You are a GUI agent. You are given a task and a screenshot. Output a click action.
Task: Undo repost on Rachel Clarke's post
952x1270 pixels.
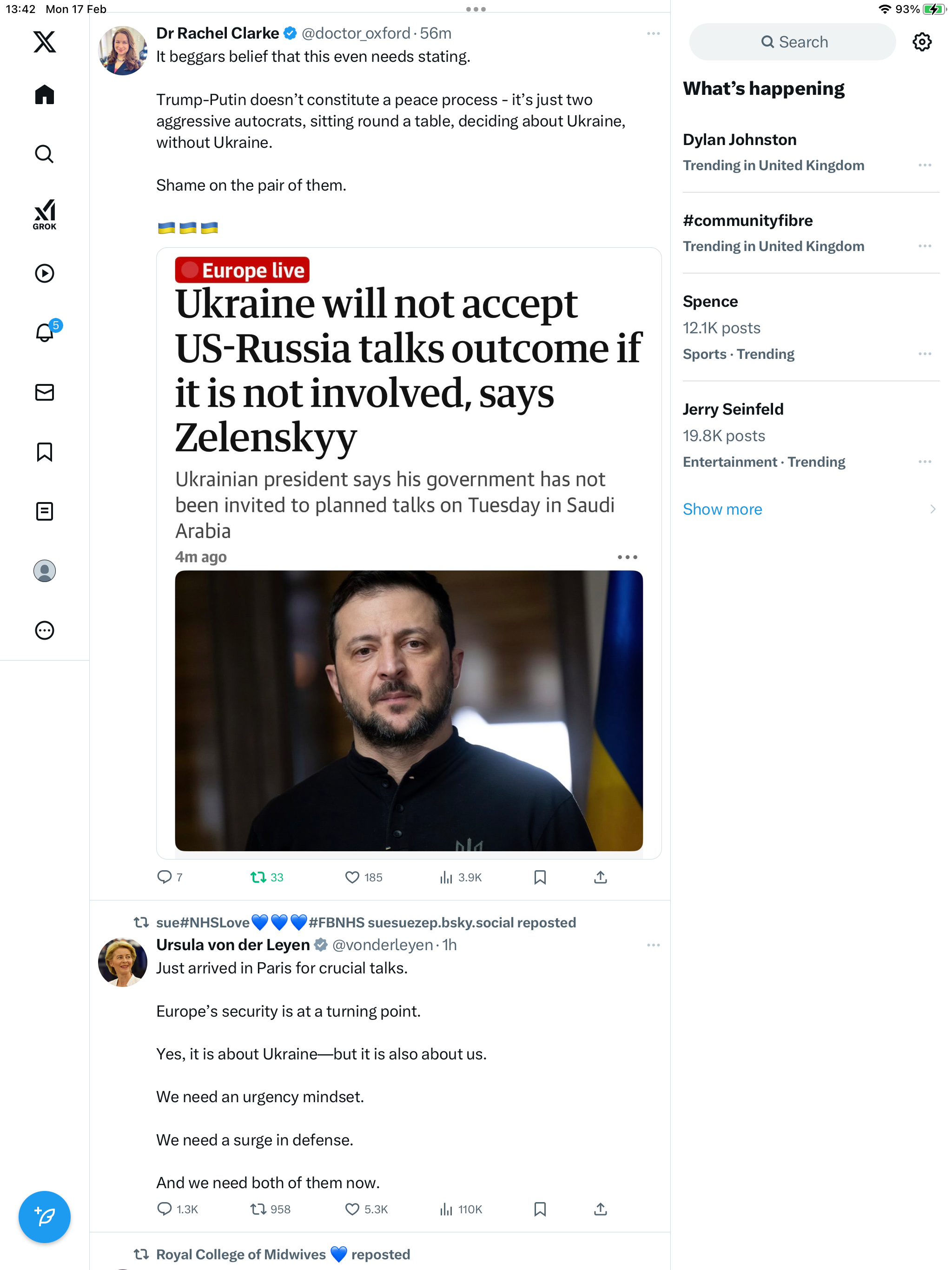267,877
